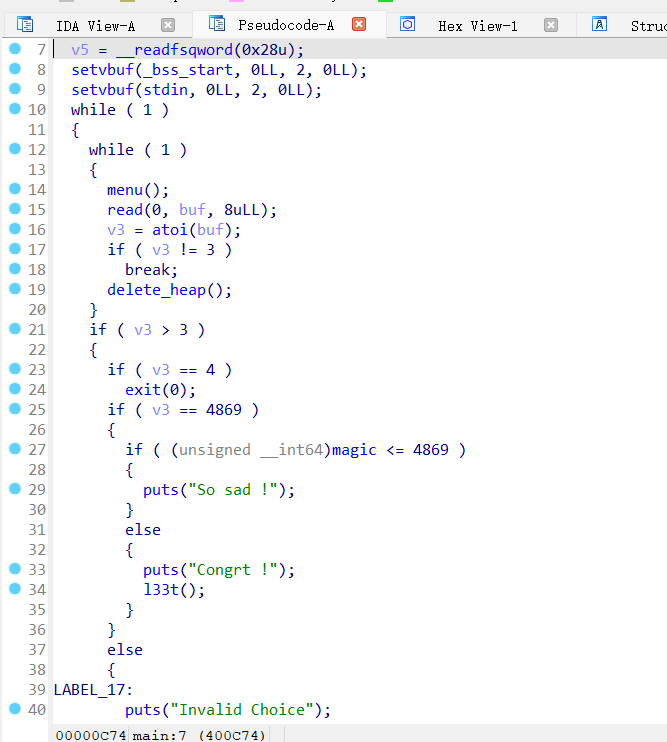The image size is (667, 742).
Task: Close the Pseudocode-A tab
Action: 359,24
